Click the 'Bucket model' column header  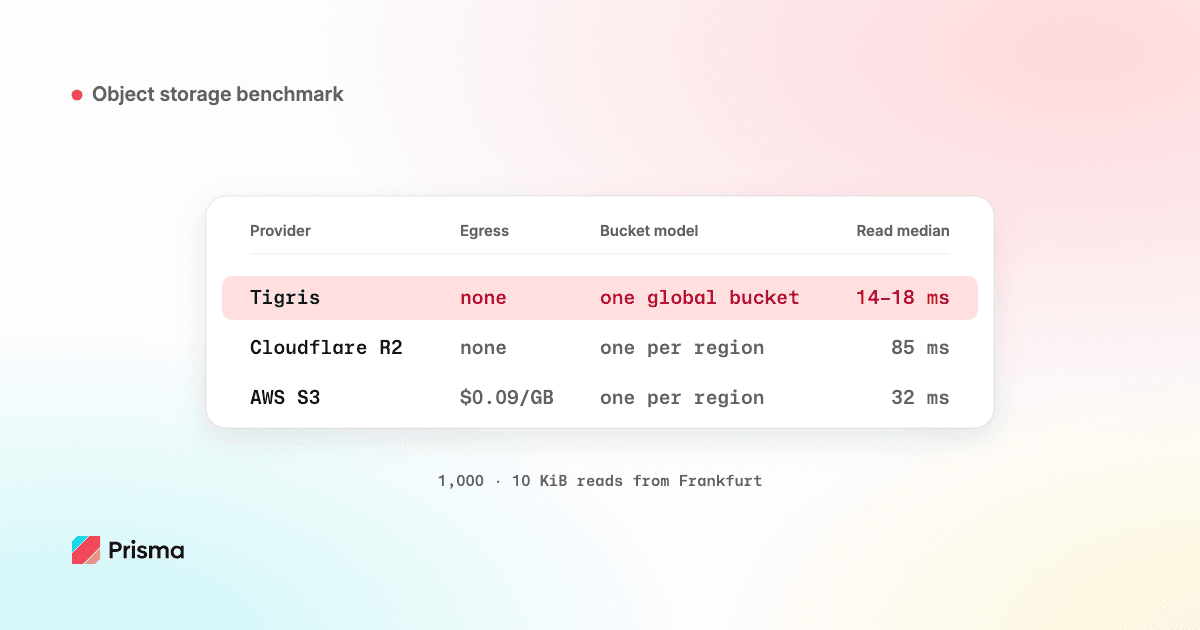(649, 231)
